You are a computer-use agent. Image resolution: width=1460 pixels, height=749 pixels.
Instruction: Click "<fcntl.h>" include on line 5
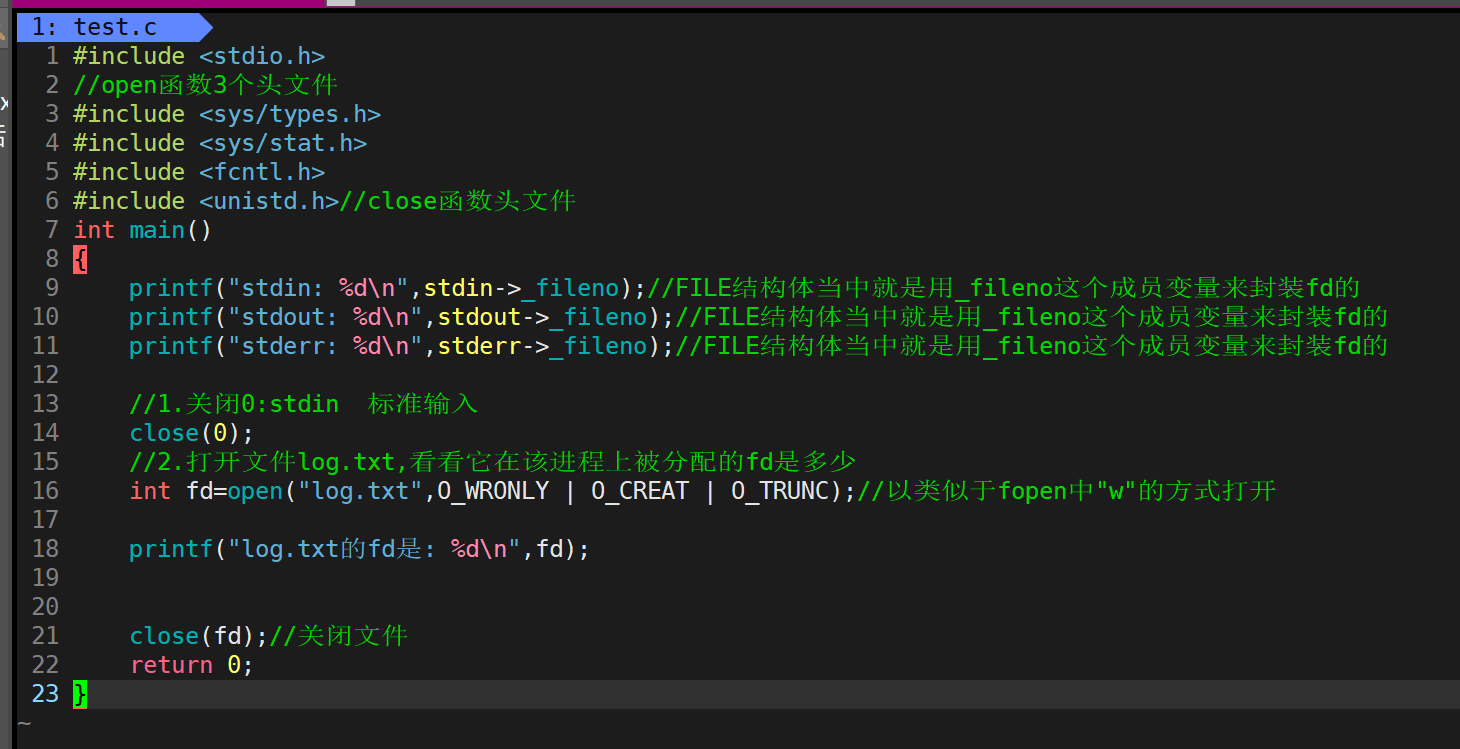(262, 172)
